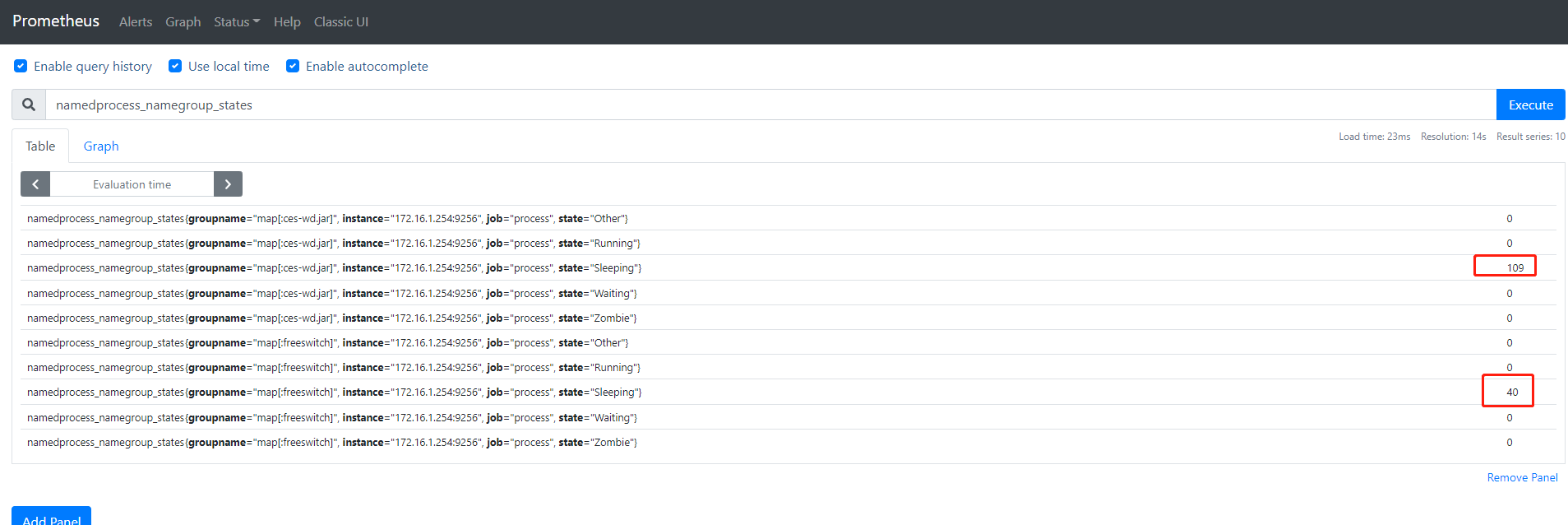
Task: Switch to the Graph tab
Action: pos(101,146)
